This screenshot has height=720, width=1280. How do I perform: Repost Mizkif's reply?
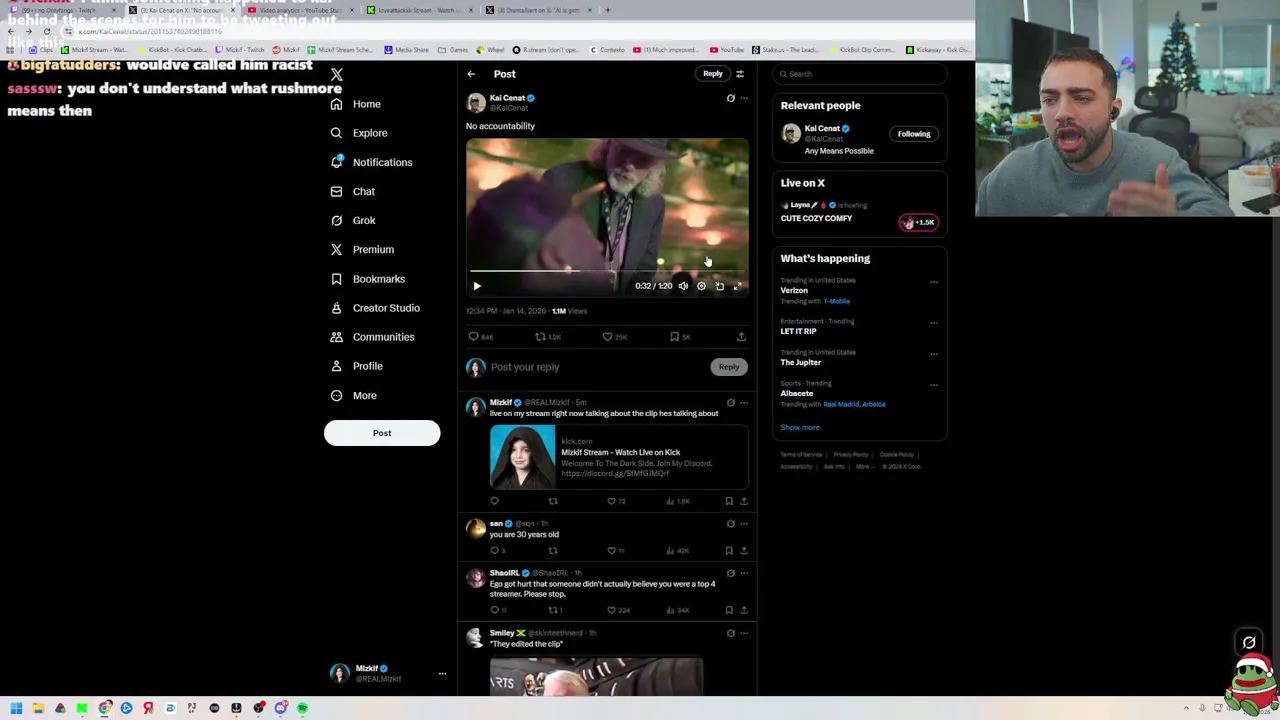pos(552,501)
